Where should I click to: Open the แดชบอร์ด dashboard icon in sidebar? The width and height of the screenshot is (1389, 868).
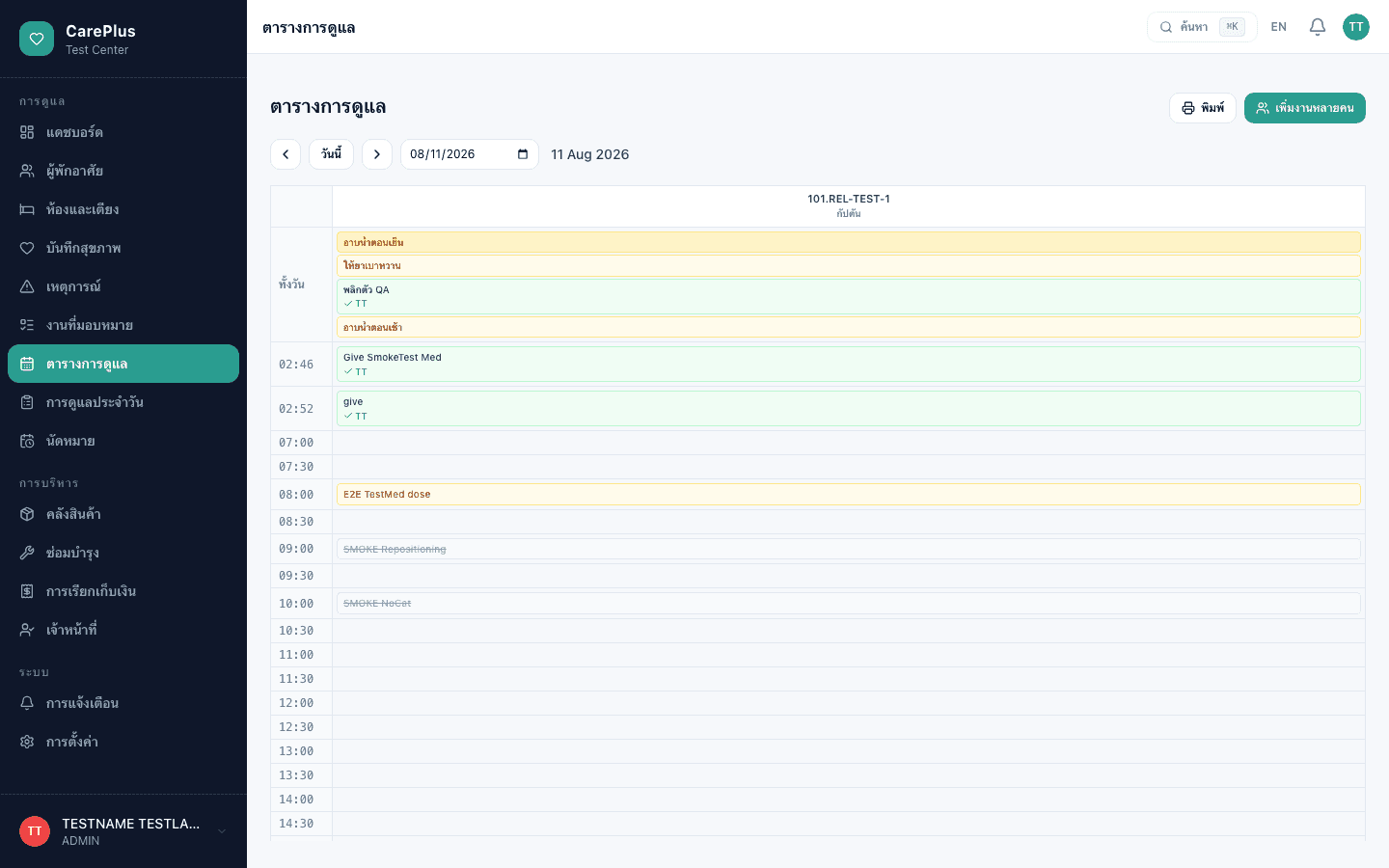pyautogui.click(x=27, y=132)
